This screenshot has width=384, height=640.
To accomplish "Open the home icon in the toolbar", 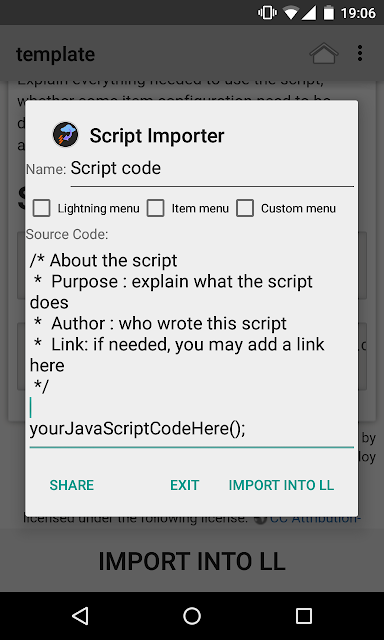I will (324, 53).
